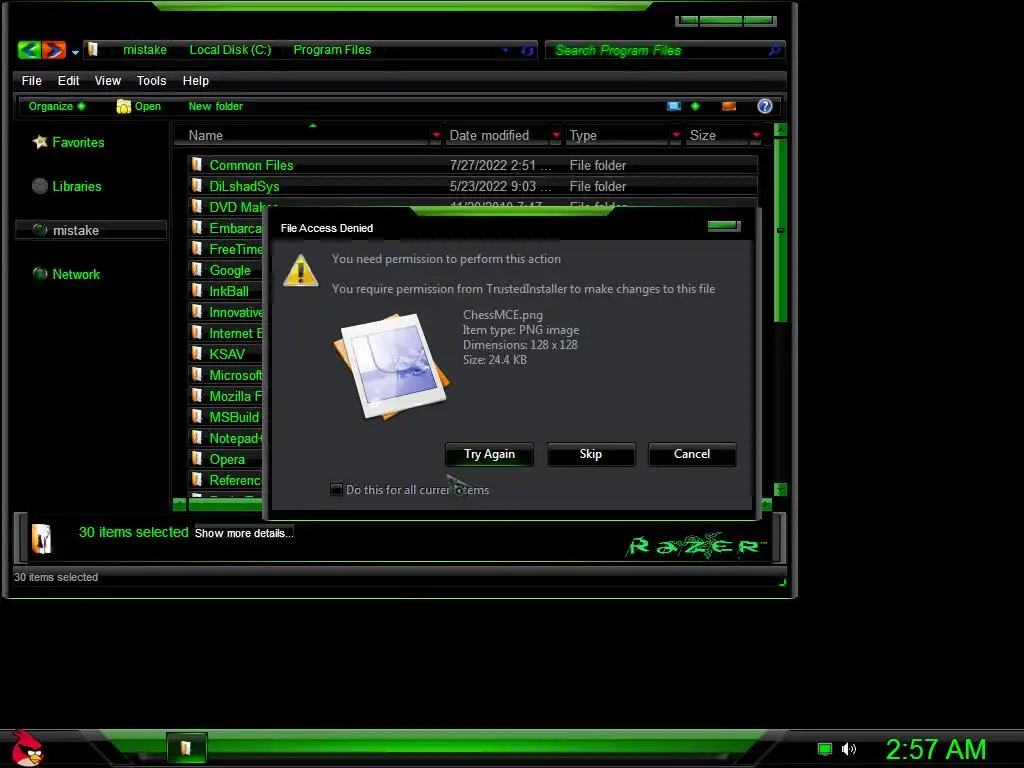Sort by the Size column header
1024x768 pixels.
coord(716,136)
